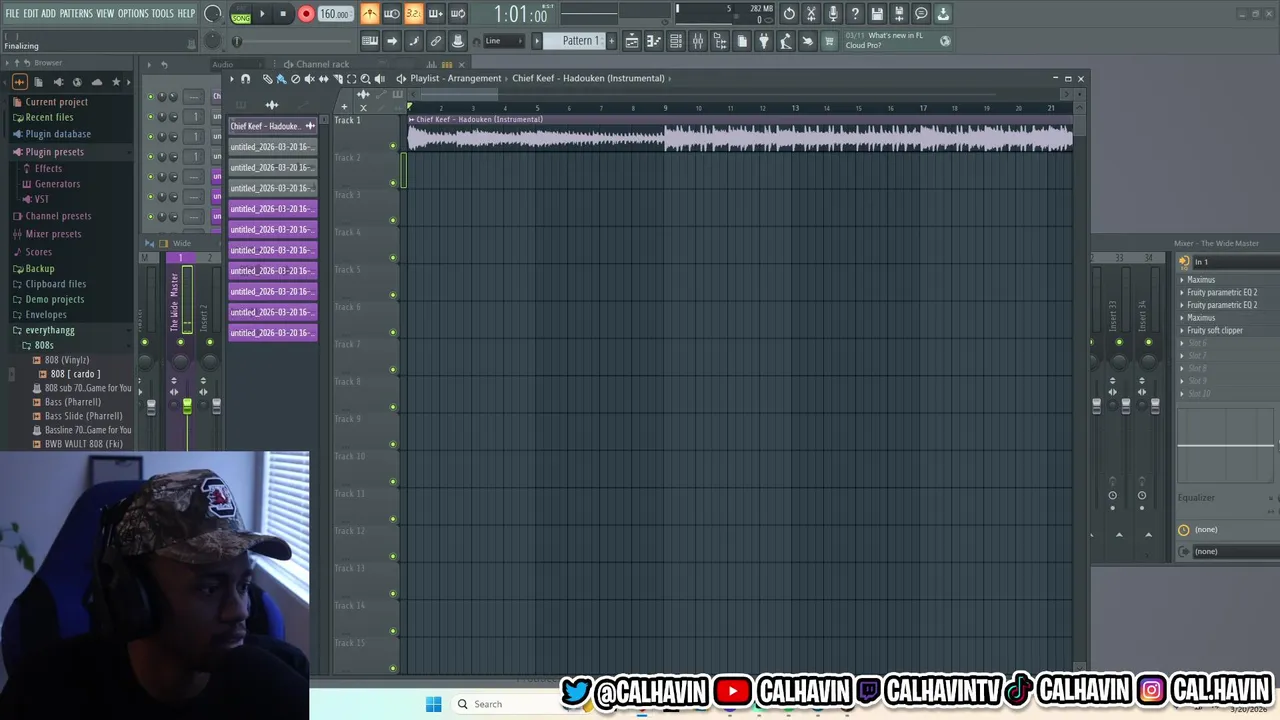Select the Chief Keef - Hadouken clip in picker
The height and width of the screenshot is (720, 1280).
coord(272,126)
